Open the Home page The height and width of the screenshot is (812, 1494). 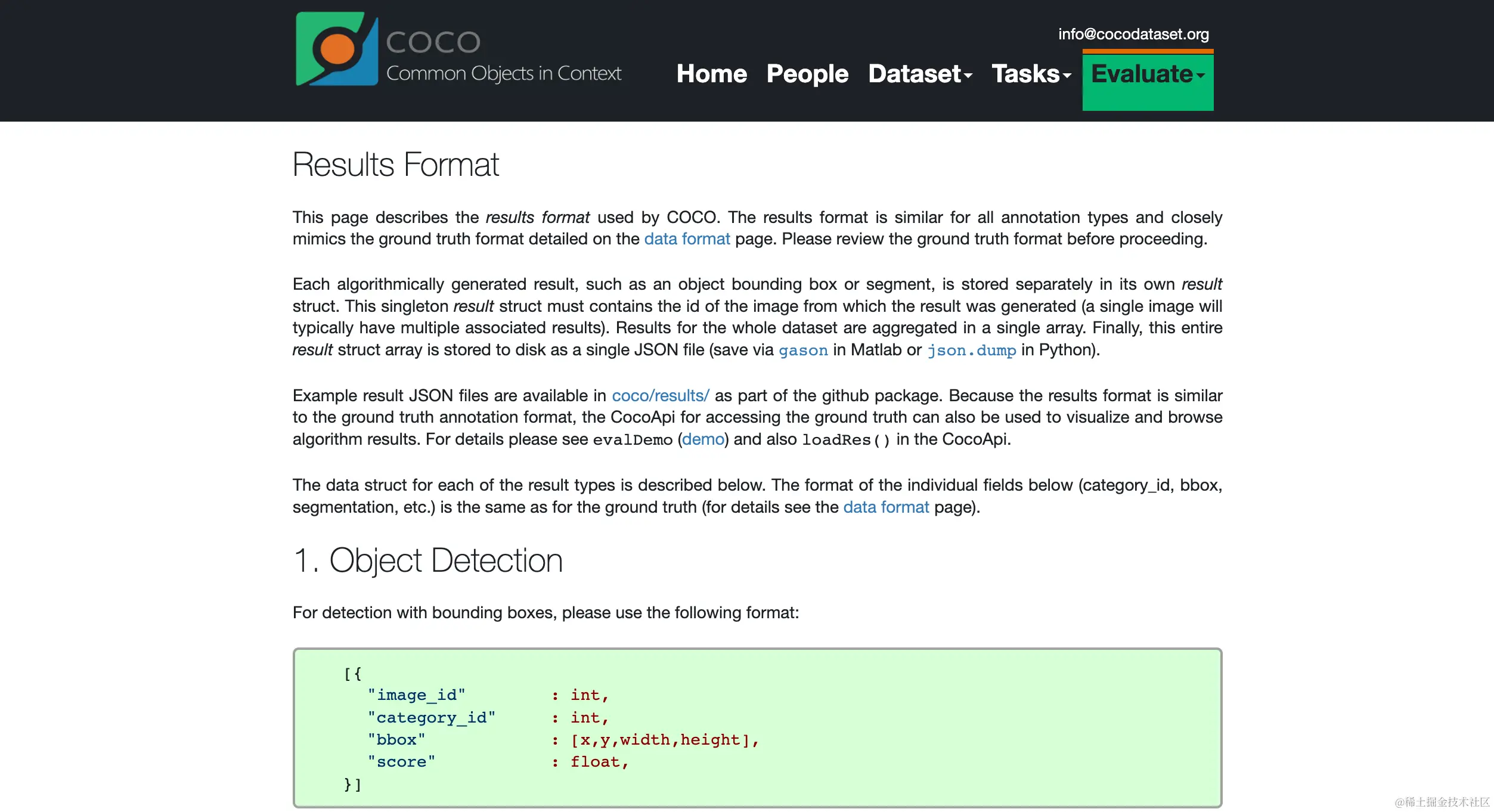pyautogui.click(x=711, y=74)
